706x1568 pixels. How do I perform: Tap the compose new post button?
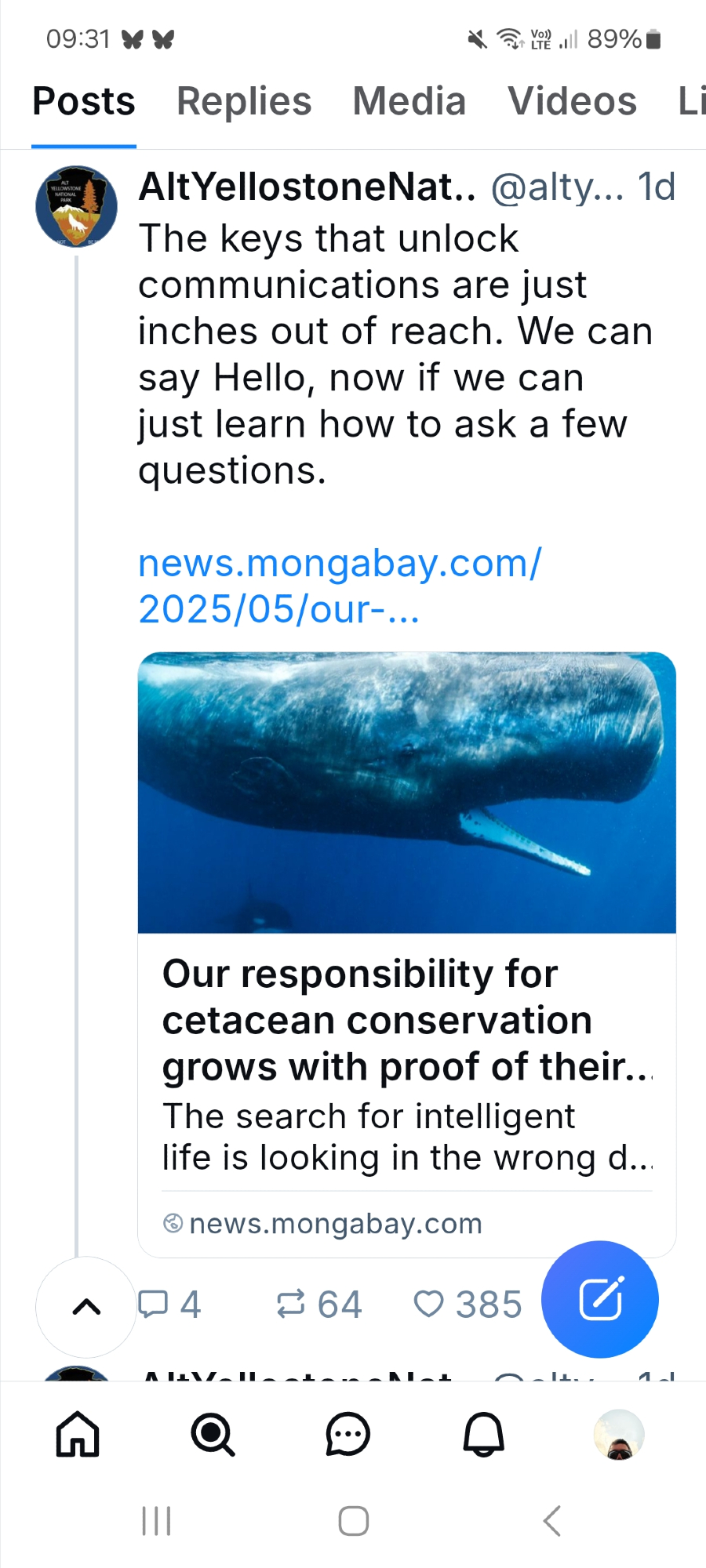click(600, 1299)
